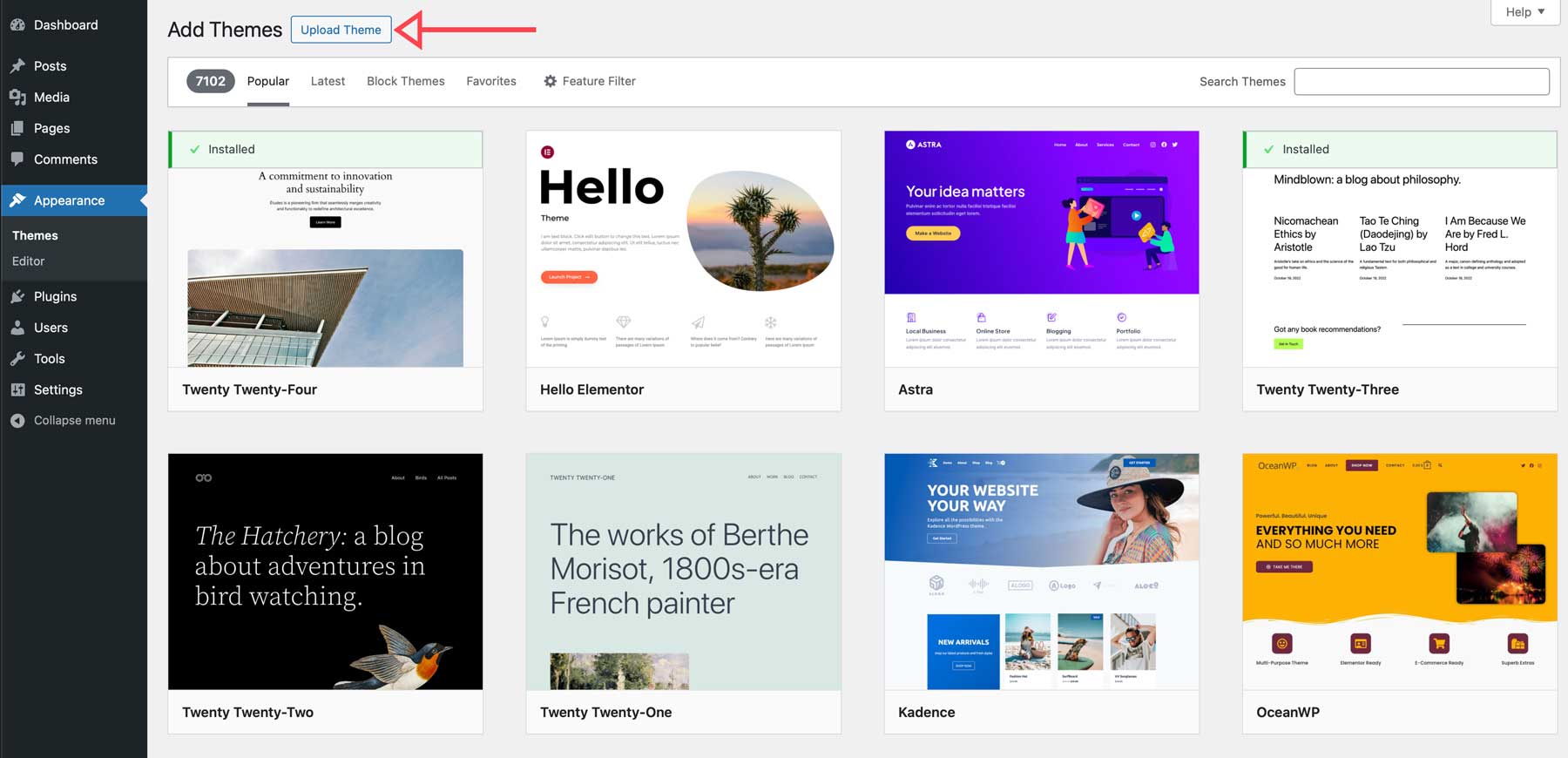
Task: Focus the Search Themes input field
Action: pos(1421,82)
